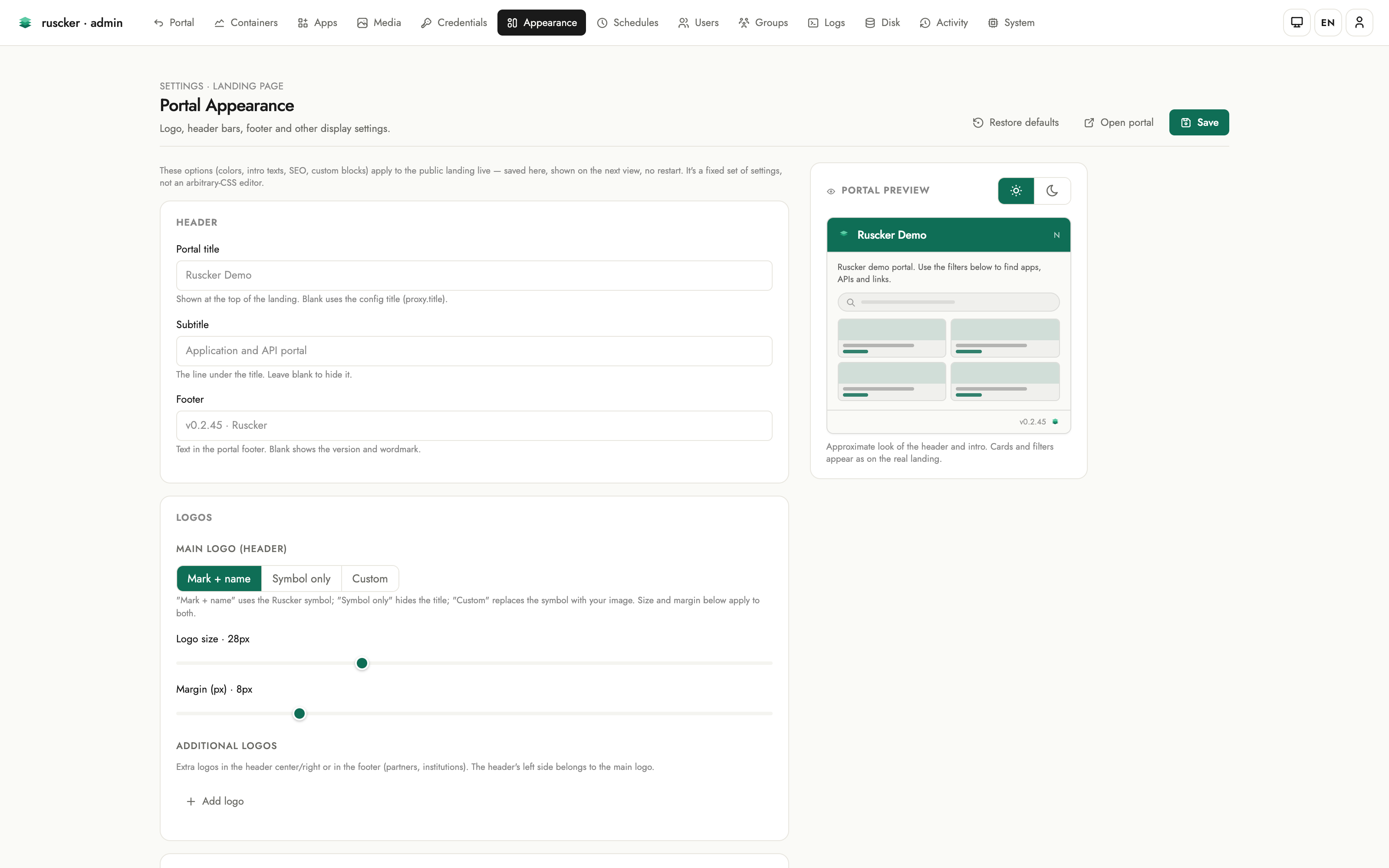The image size is (1389, 868).
Task: Open the Groups page
Action: coord(763,23)
